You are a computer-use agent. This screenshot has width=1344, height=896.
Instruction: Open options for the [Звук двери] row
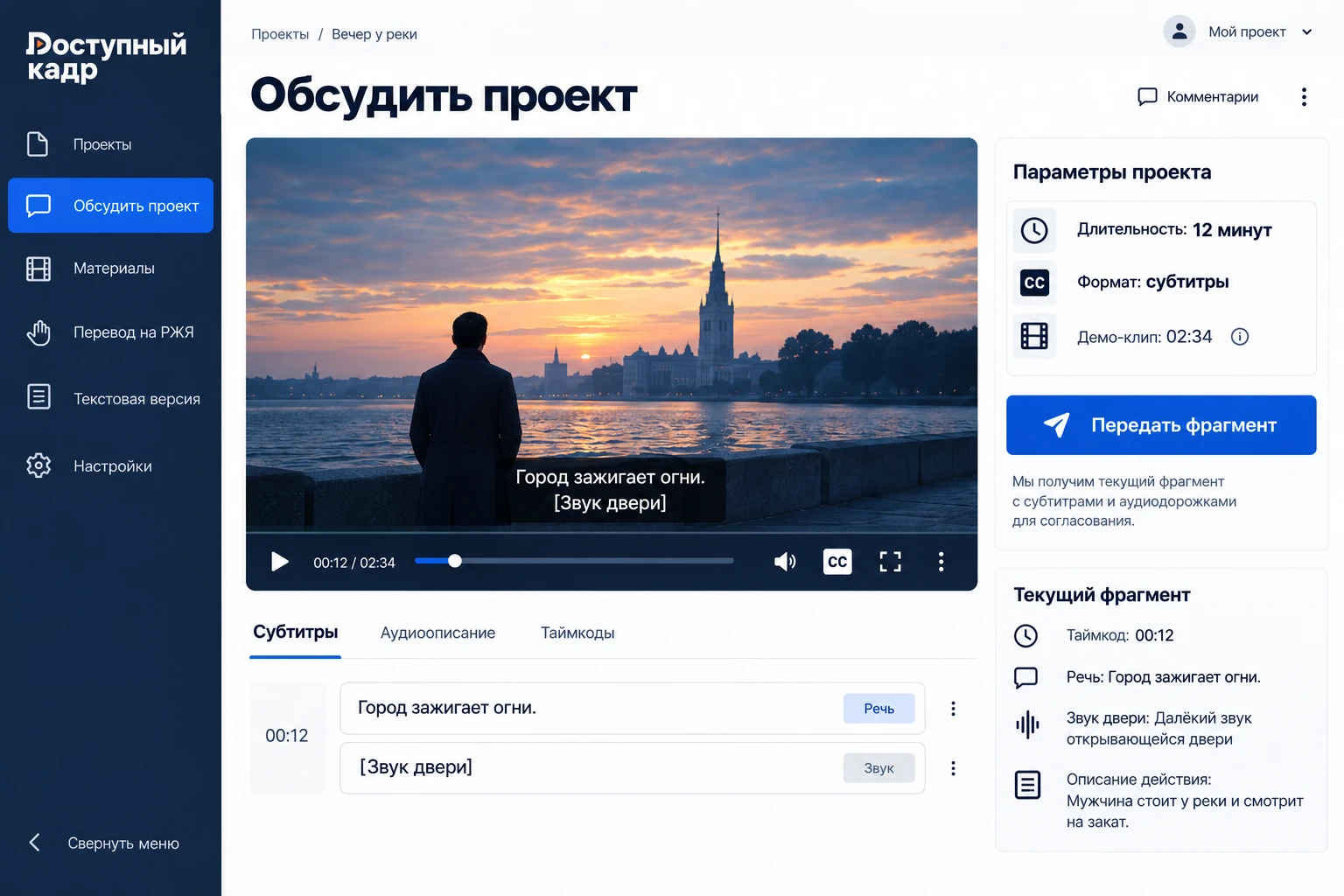(x=953, y=768)
